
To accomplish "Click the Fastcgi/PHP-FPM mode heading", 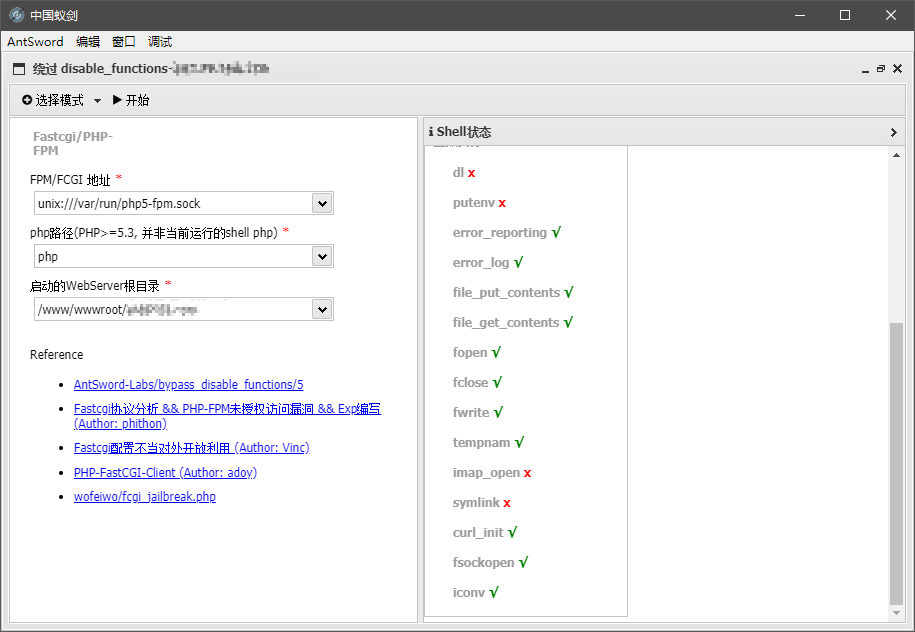I will [73, 144].
